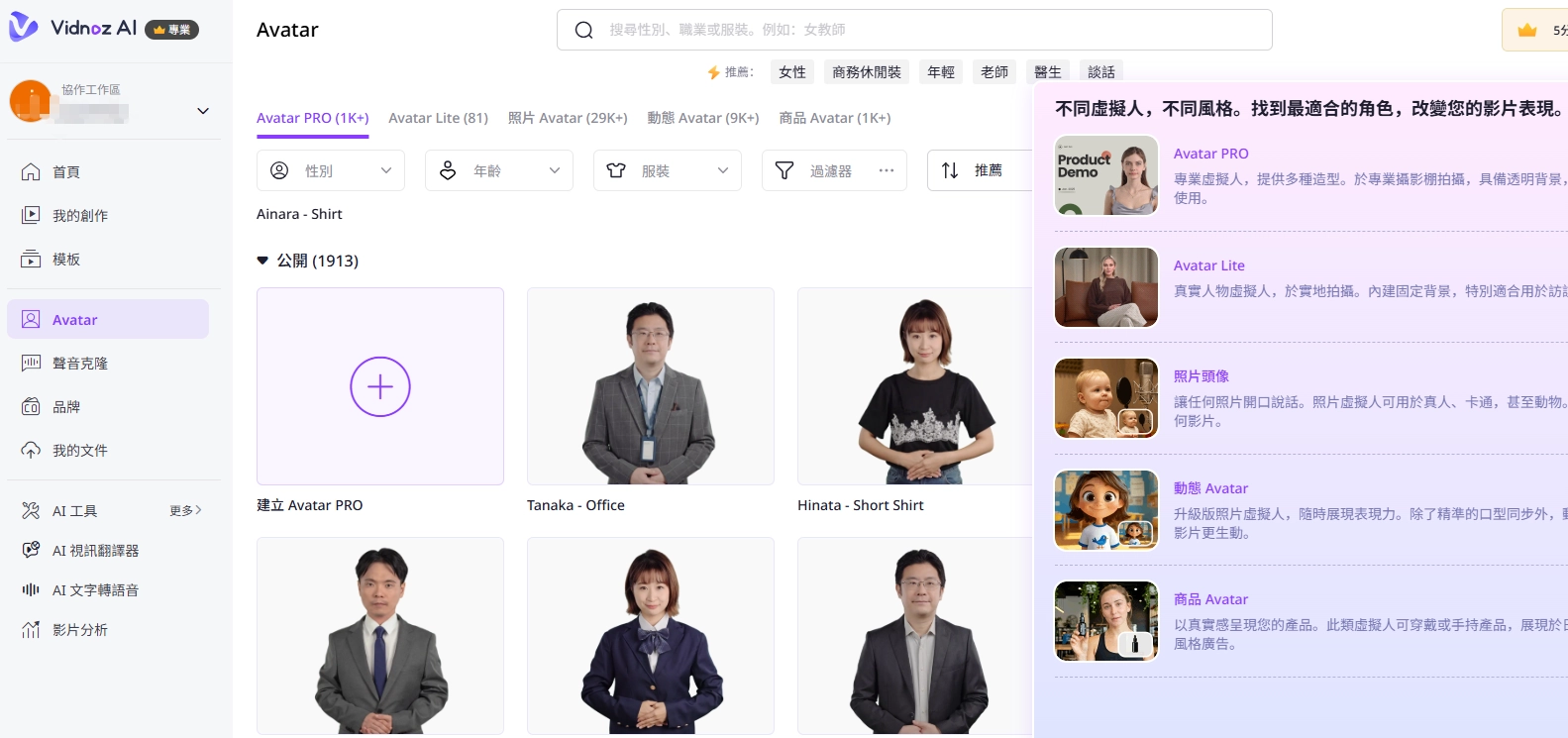This screenshot has height=738, width=1568.
Task: Click the 商務休閒裝 suggested tag
Action: (866, 72)
